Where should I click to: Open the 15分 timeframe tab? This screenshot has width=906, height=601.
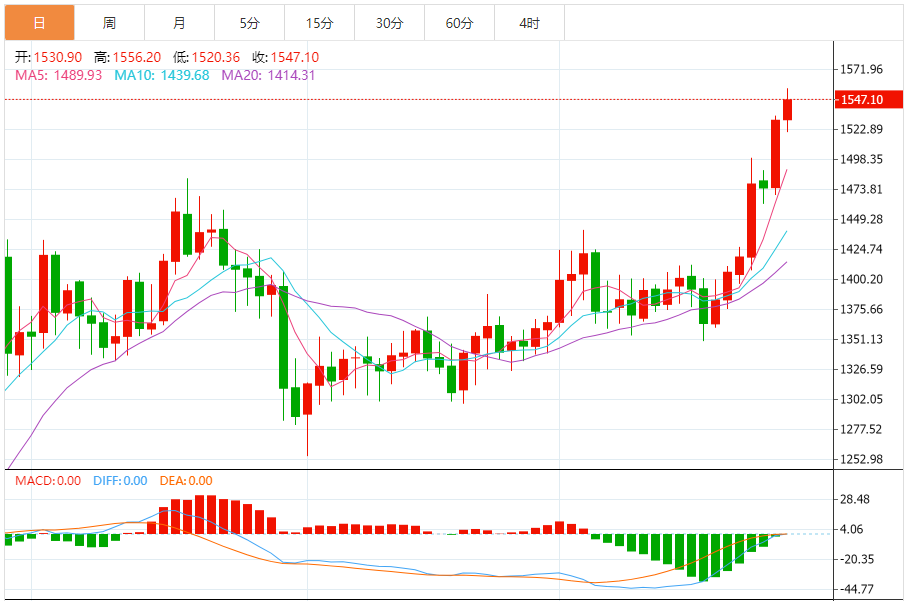[x=320, y=23]
